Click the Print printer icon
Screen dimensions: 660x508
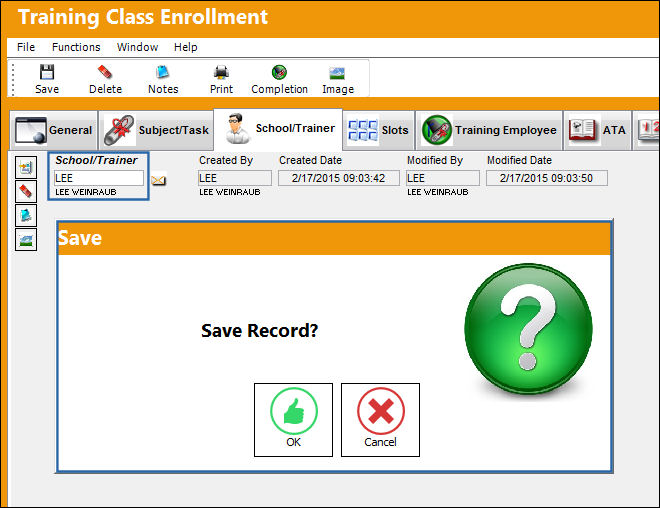click(221, 72)
